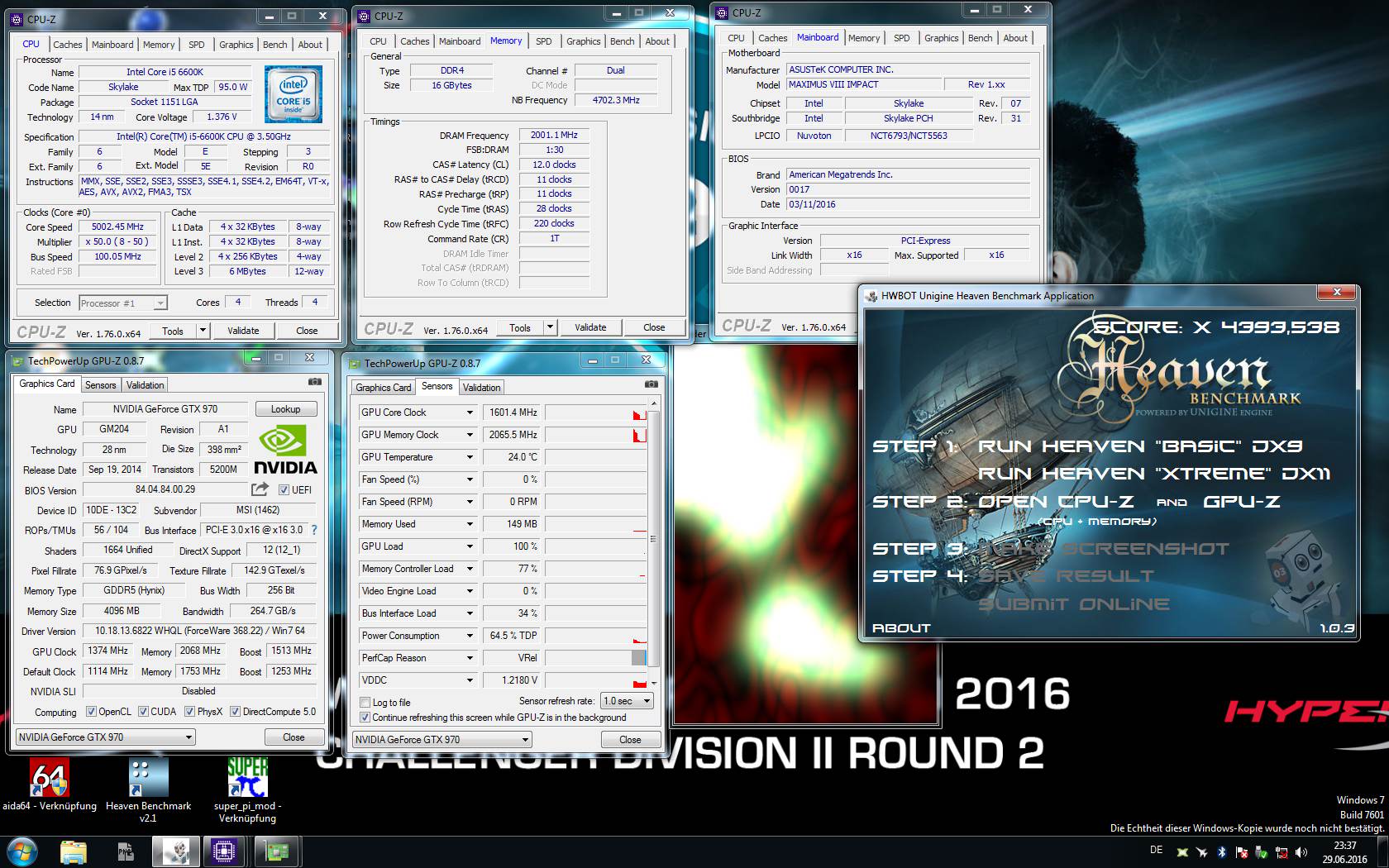
Task: Toggle the DirectCompute 5.0 checkbox
Action: click(x=235, y=711)
